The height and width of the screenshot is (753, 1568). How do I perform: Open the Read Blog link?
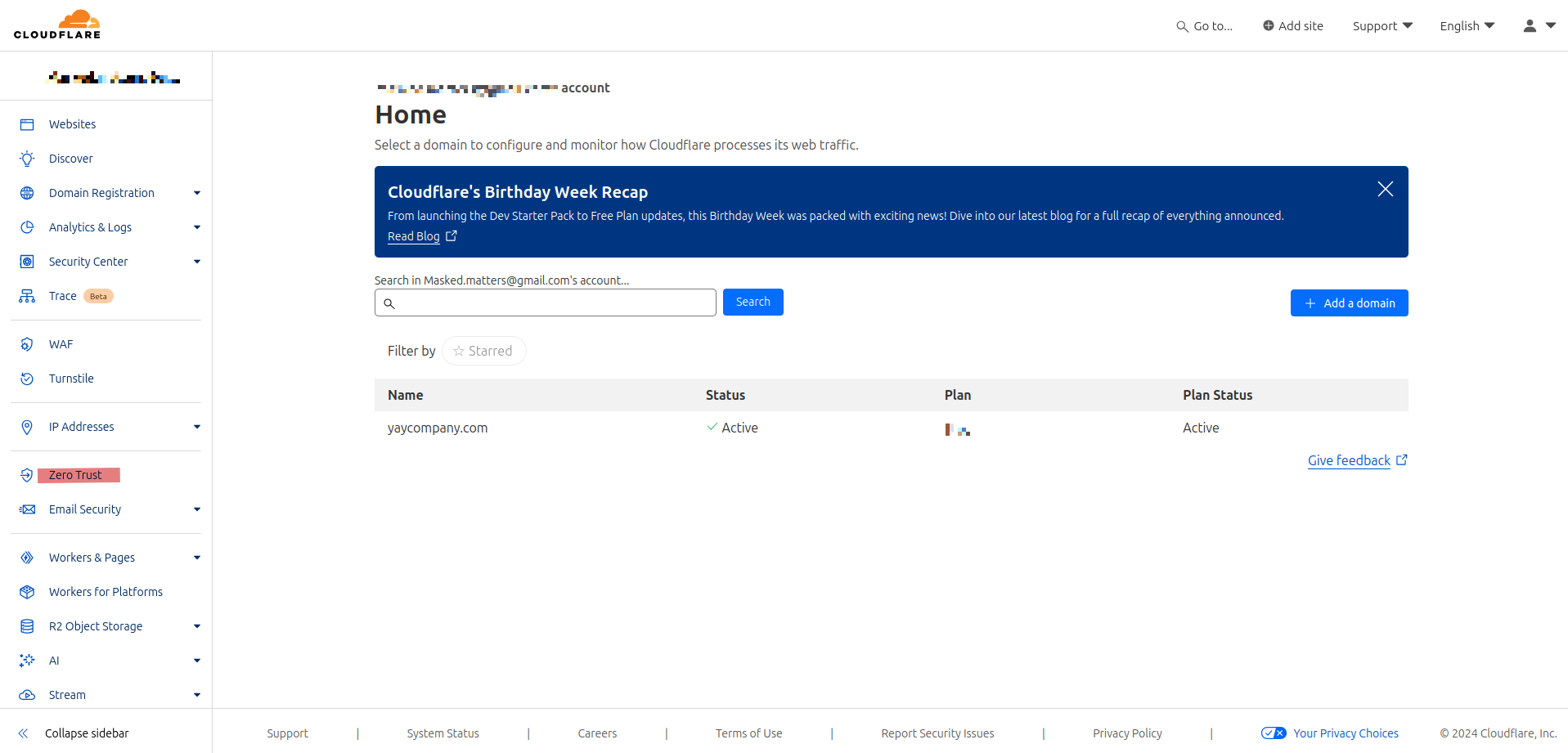click(x=414, y=236)
